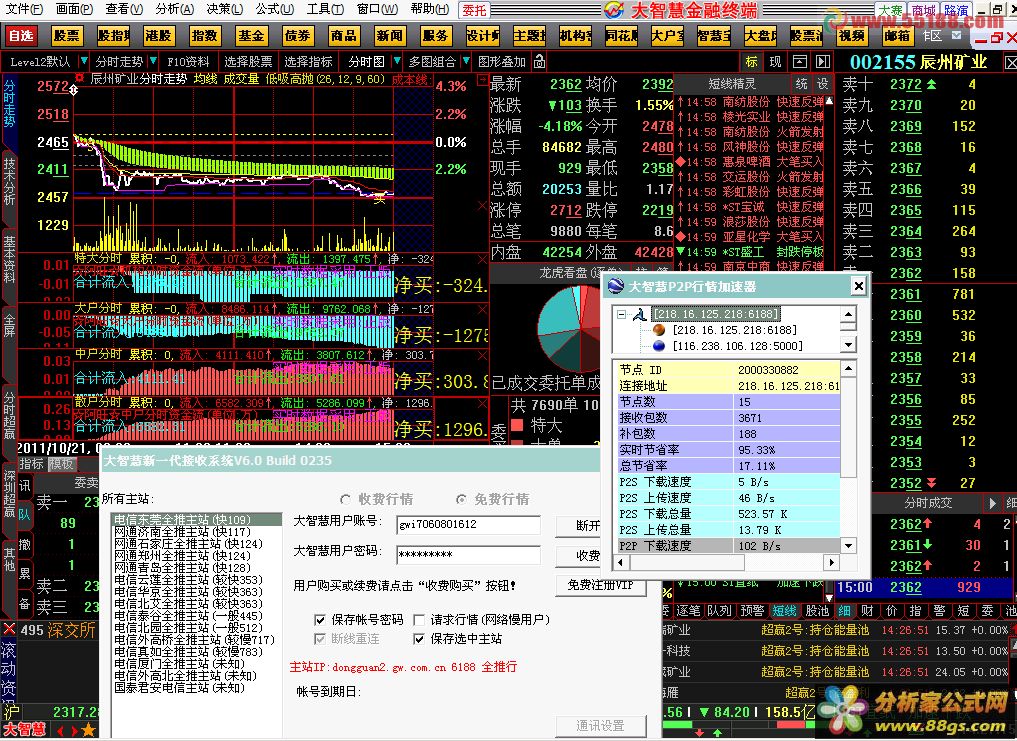Image resolution: width=1017 pixels, height=741 pixels.
Task: Toggle the 保存选中主站 checkbox
Action: [419, 639]
